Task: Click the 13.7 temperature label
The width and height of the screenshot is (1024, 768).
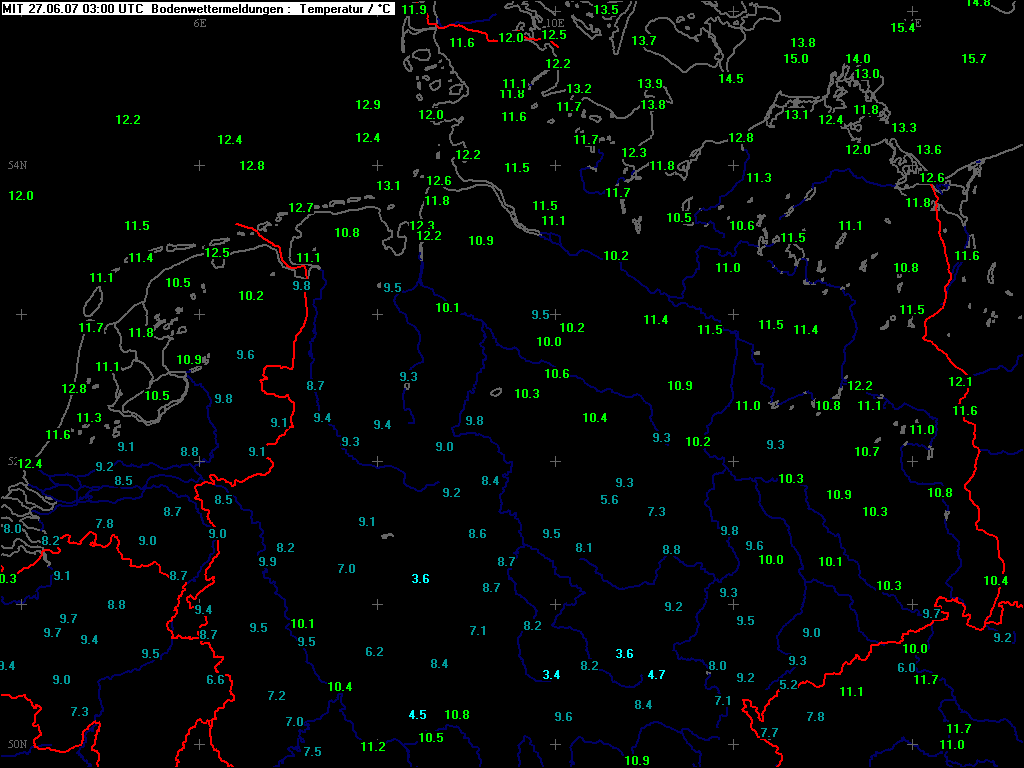Action: click(x=644, y=41)
